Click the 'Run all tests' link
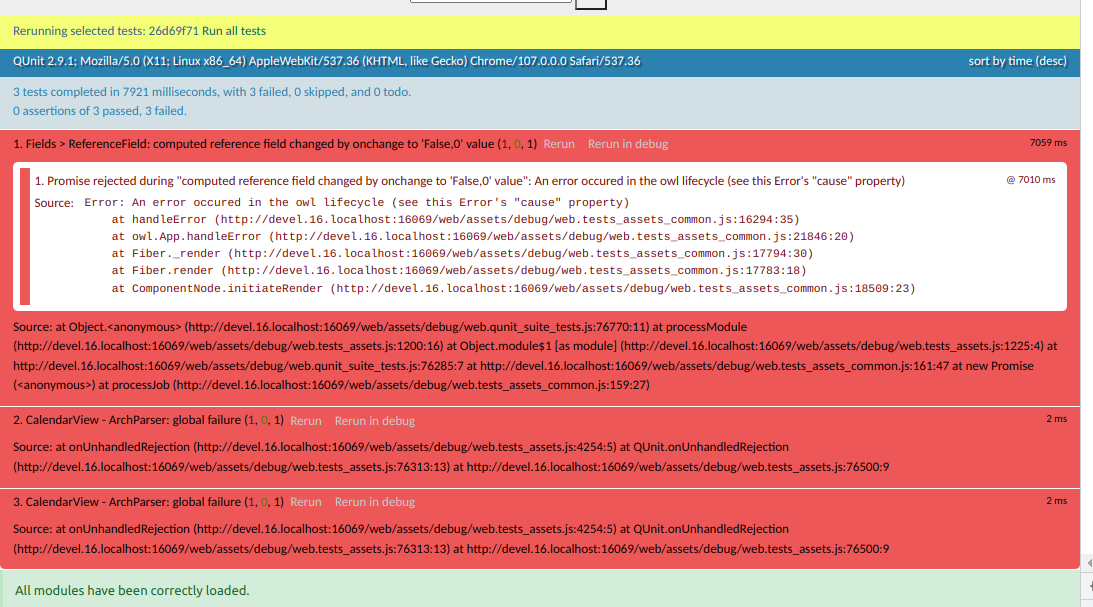 pos(234,31)
